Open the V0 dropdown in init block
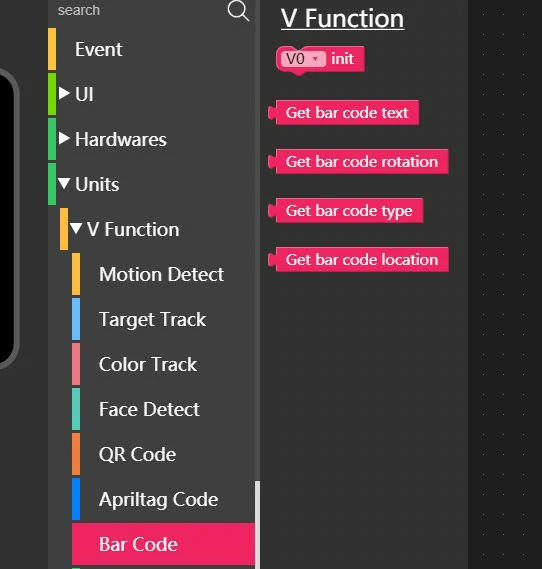The height and width of the screenshot is (569, 542). (303, 59)
